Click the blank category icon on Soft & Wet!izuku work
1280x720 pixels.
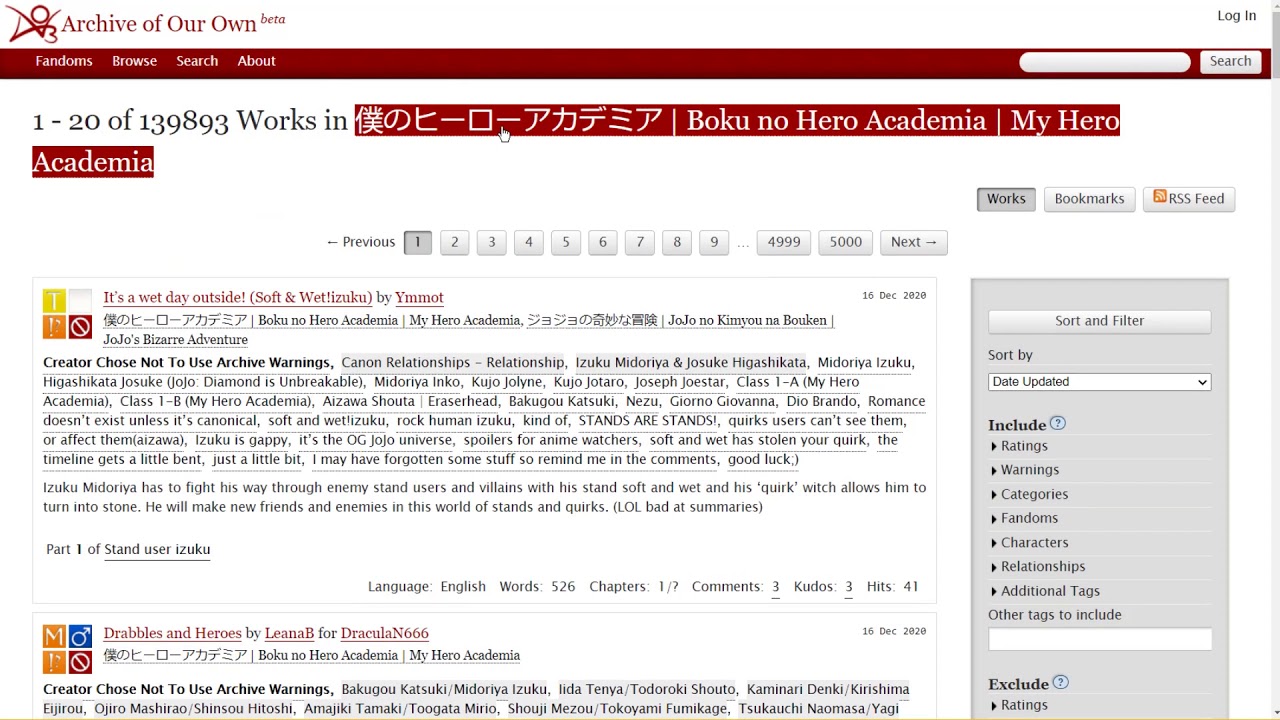click(x=80, y=301)
